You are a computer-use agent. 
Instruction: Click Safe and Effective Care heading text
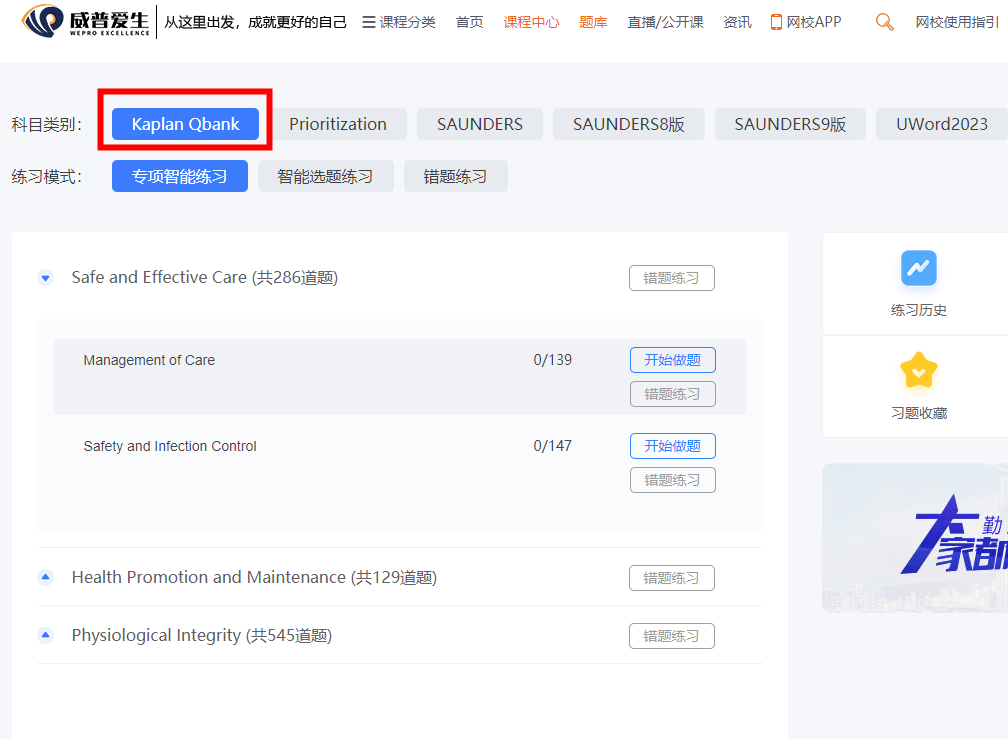(204, 278)
